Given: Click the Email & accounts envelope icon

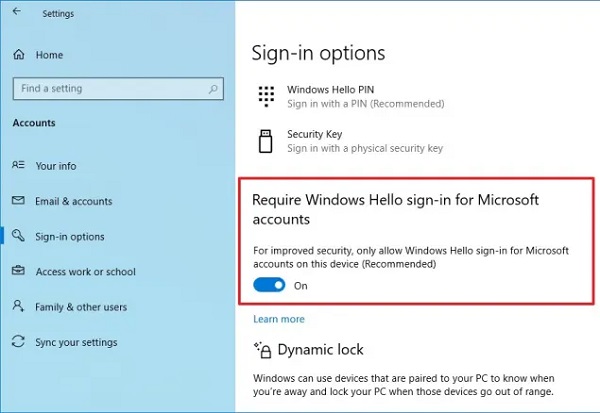Looking at the screenshot, I should point(18,200).
